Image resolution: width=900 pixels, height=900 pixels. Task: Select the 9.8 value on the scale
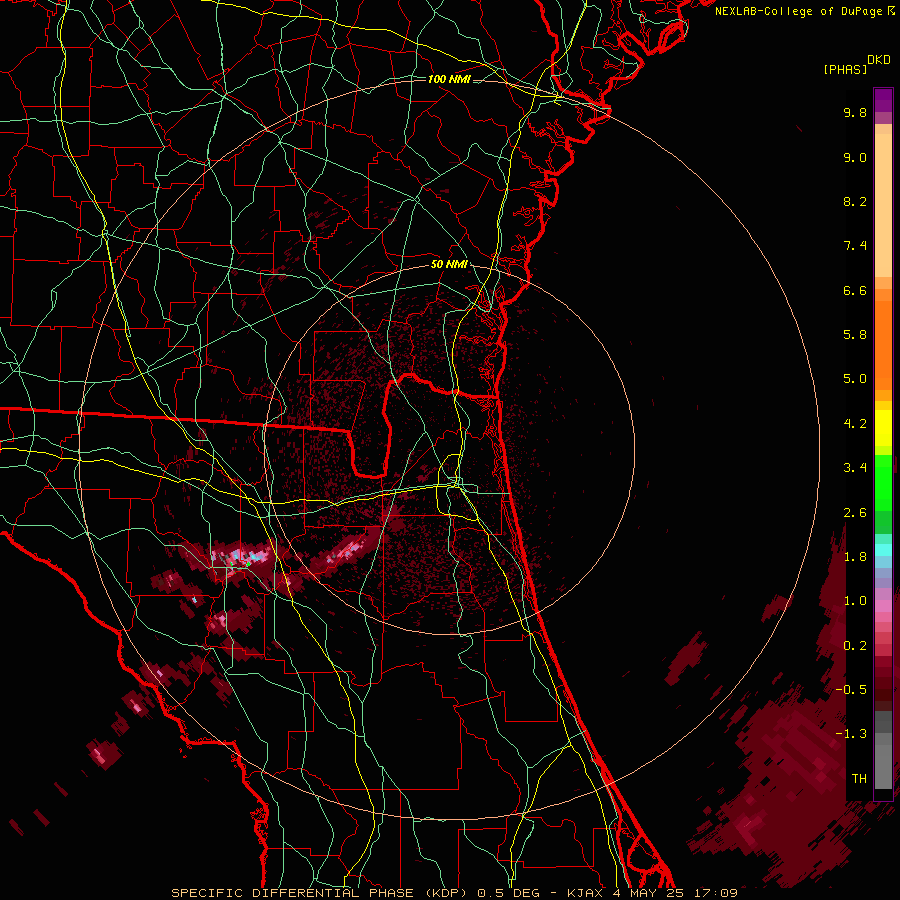(x=855, y=112)
